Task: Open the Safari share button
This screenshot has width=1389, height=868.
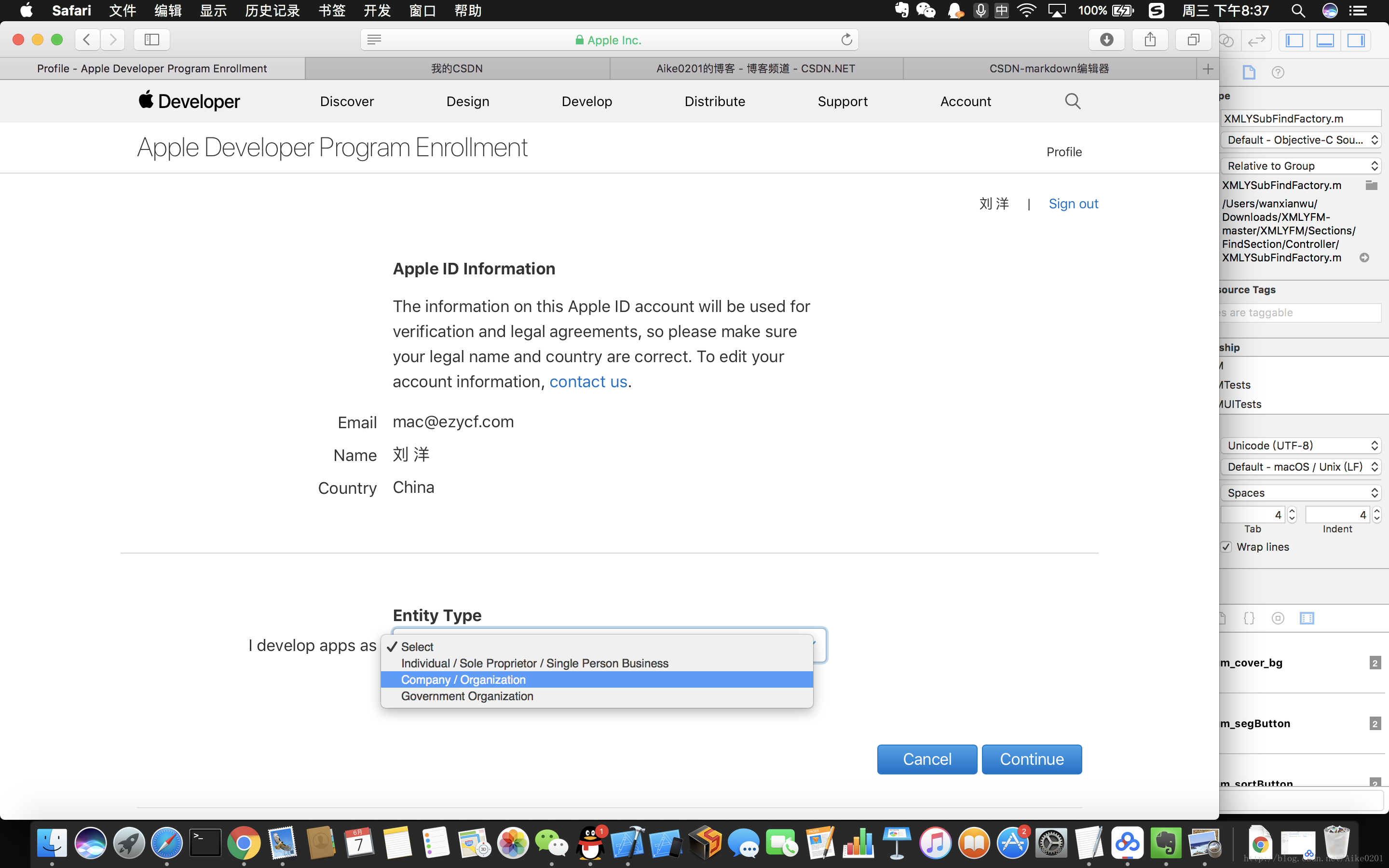Action: tap(1150, 40)
